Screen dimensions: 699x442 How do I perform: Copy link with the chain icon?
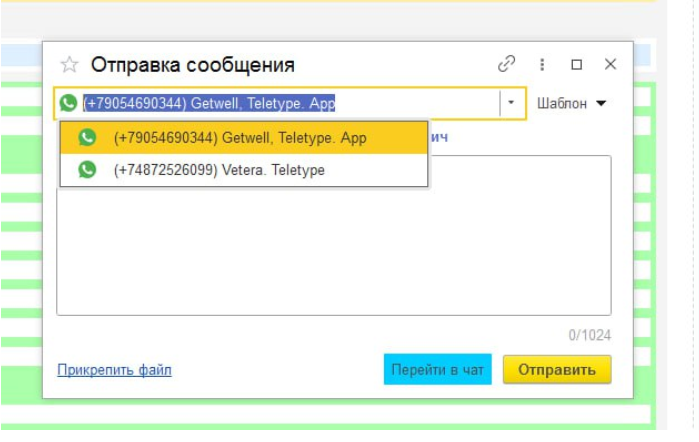pyautogui.click(x=506, y=64)
